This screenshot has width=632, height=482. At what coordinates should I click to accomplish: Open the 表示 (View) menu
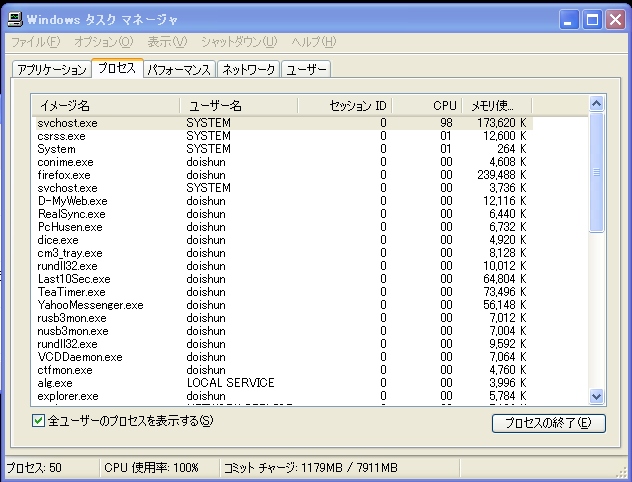[x=166, y=42]
